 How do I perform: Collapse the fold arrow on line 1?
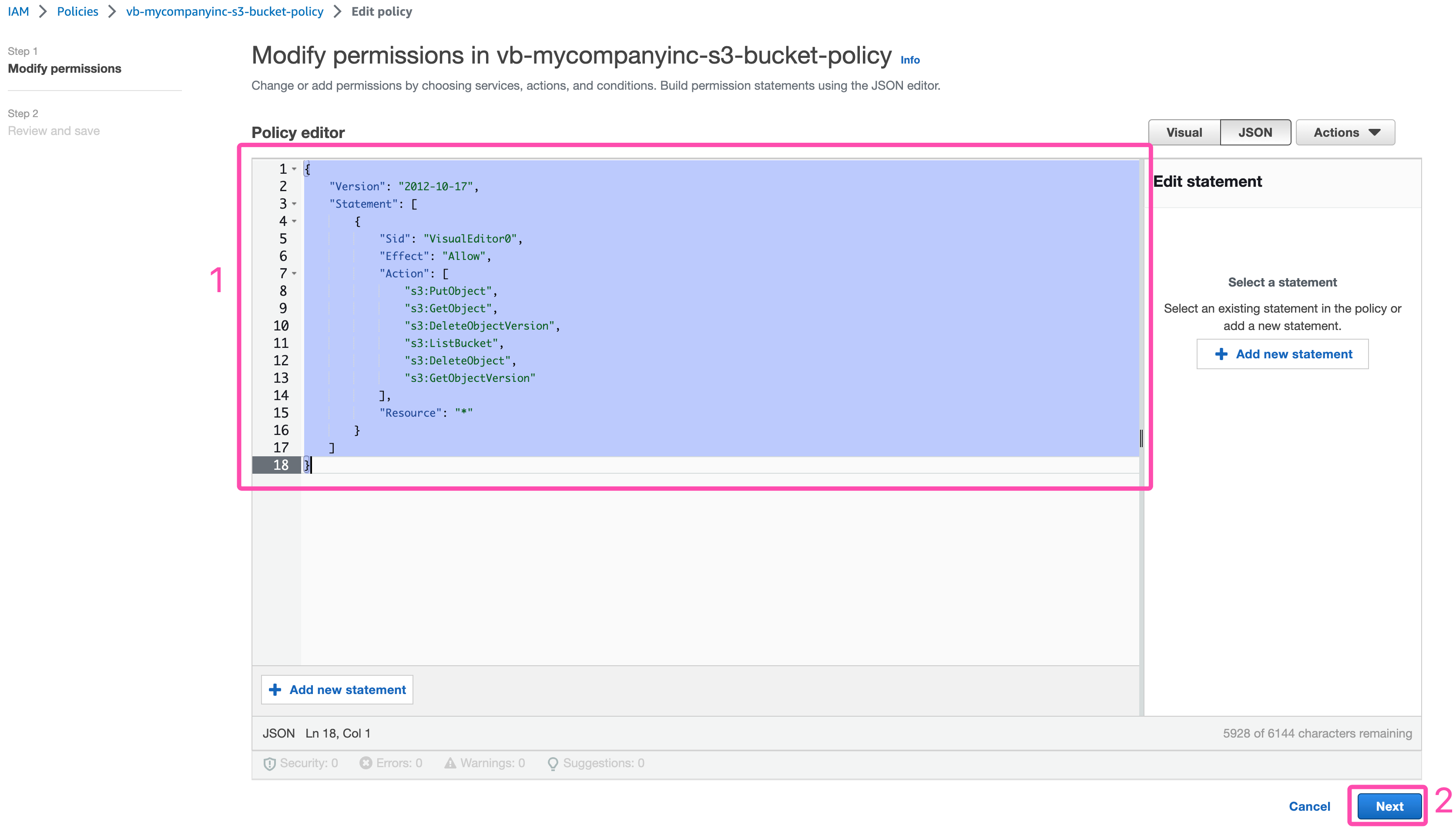point(294,169)
